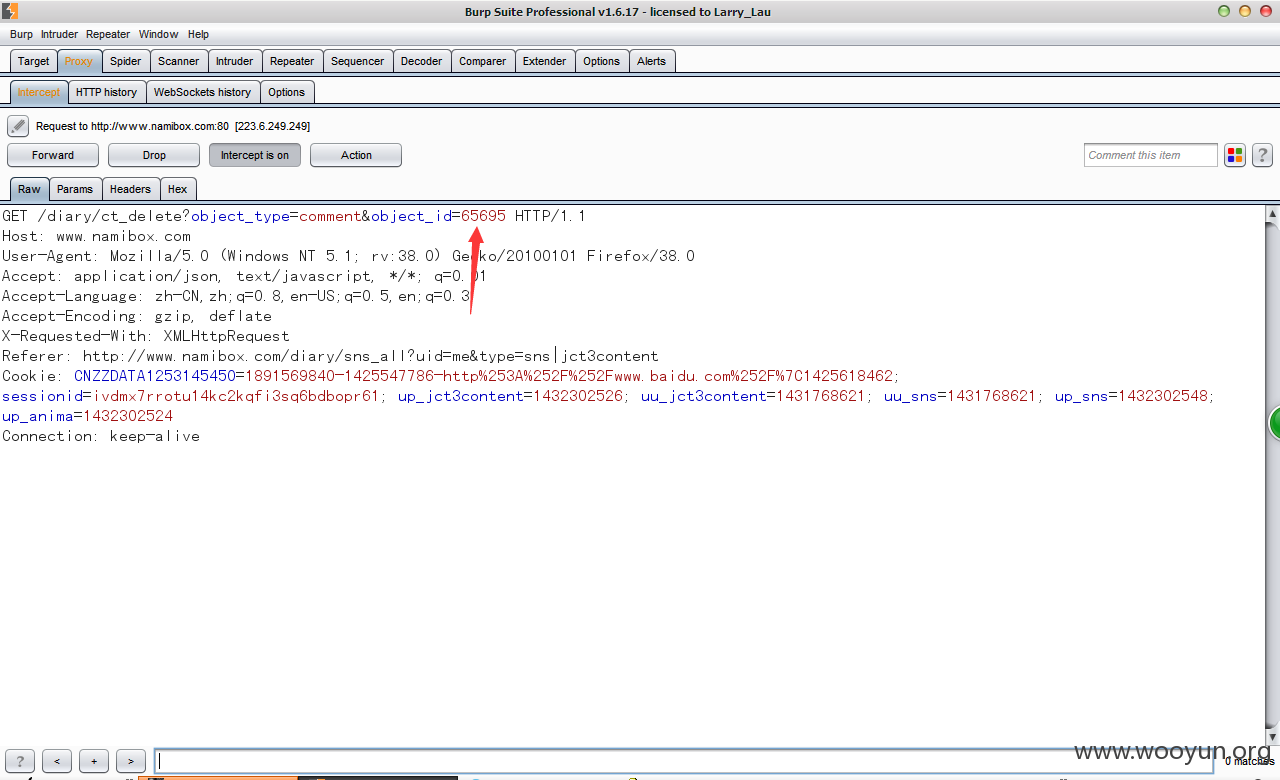
Task: Open the highlight color picker icon
Action: pyautogui.click(x=1235, y=155)
